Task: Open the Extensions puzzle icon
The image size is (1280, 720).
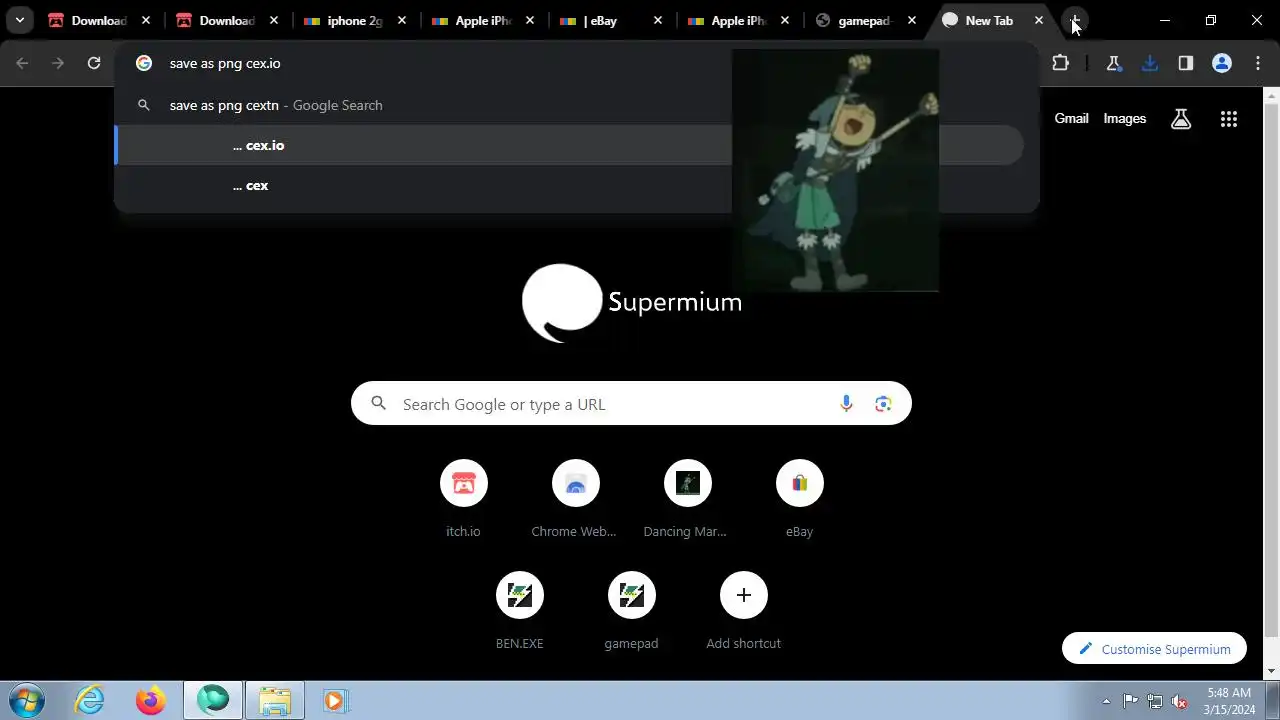Action: click(1060, 63)
